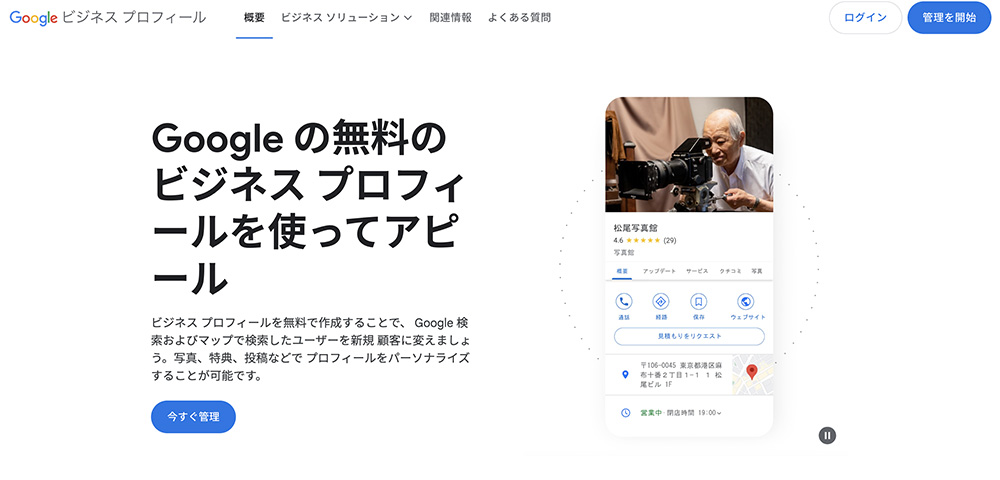This screenshot has width=1000, height=480.
Task: Pause the phone mockup animation
Action: pyautogui.click(x=827, y=436)
